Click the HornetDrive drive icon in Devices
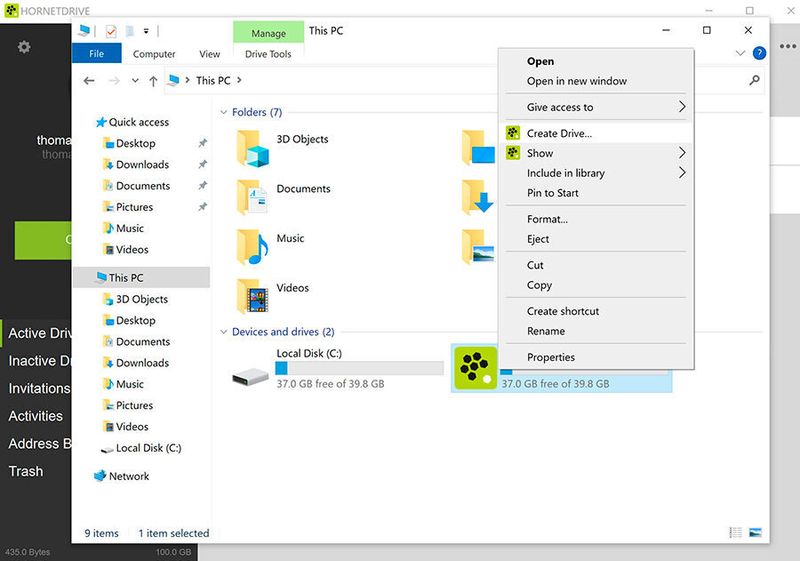Image resolution: width=800 pixels, height=561 pixels. [x=476, y=368]
